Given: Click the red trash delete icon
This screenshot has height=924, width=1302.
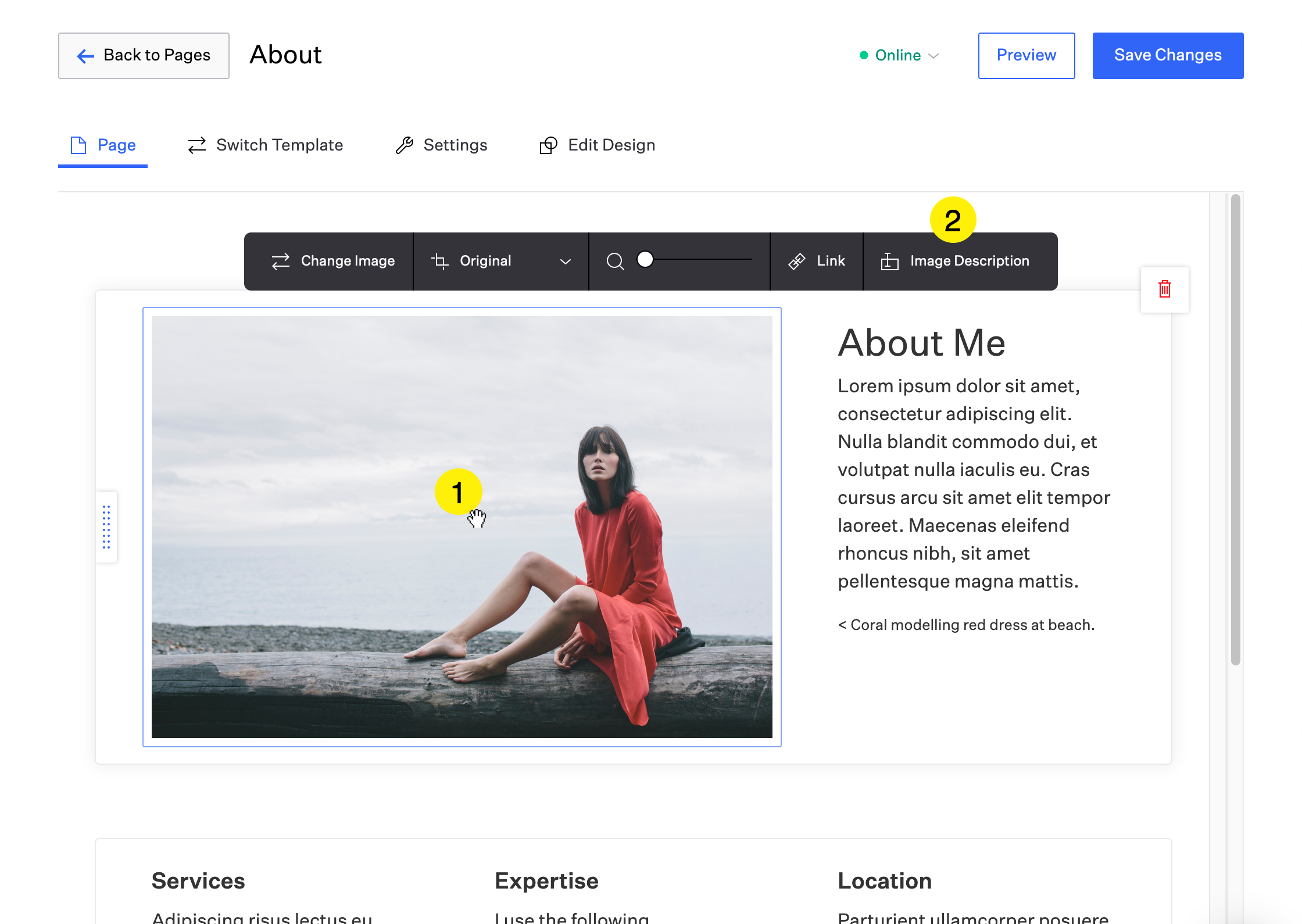Looking at the screenshot, I should click(1164, 289).
